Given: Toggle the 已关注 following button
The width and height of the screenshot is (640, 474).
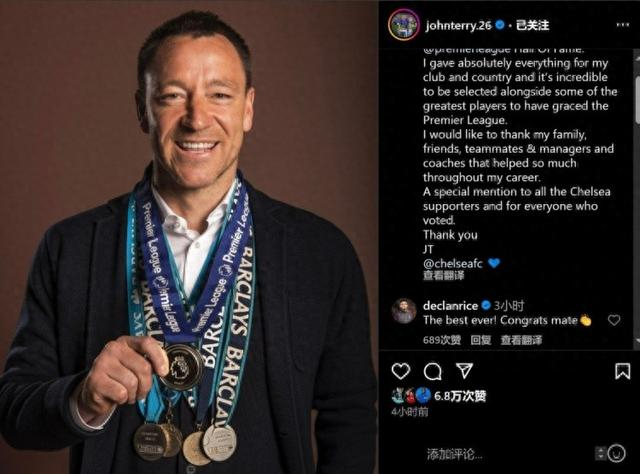Looking at the screenshot, I should click(x=532, y=25).
